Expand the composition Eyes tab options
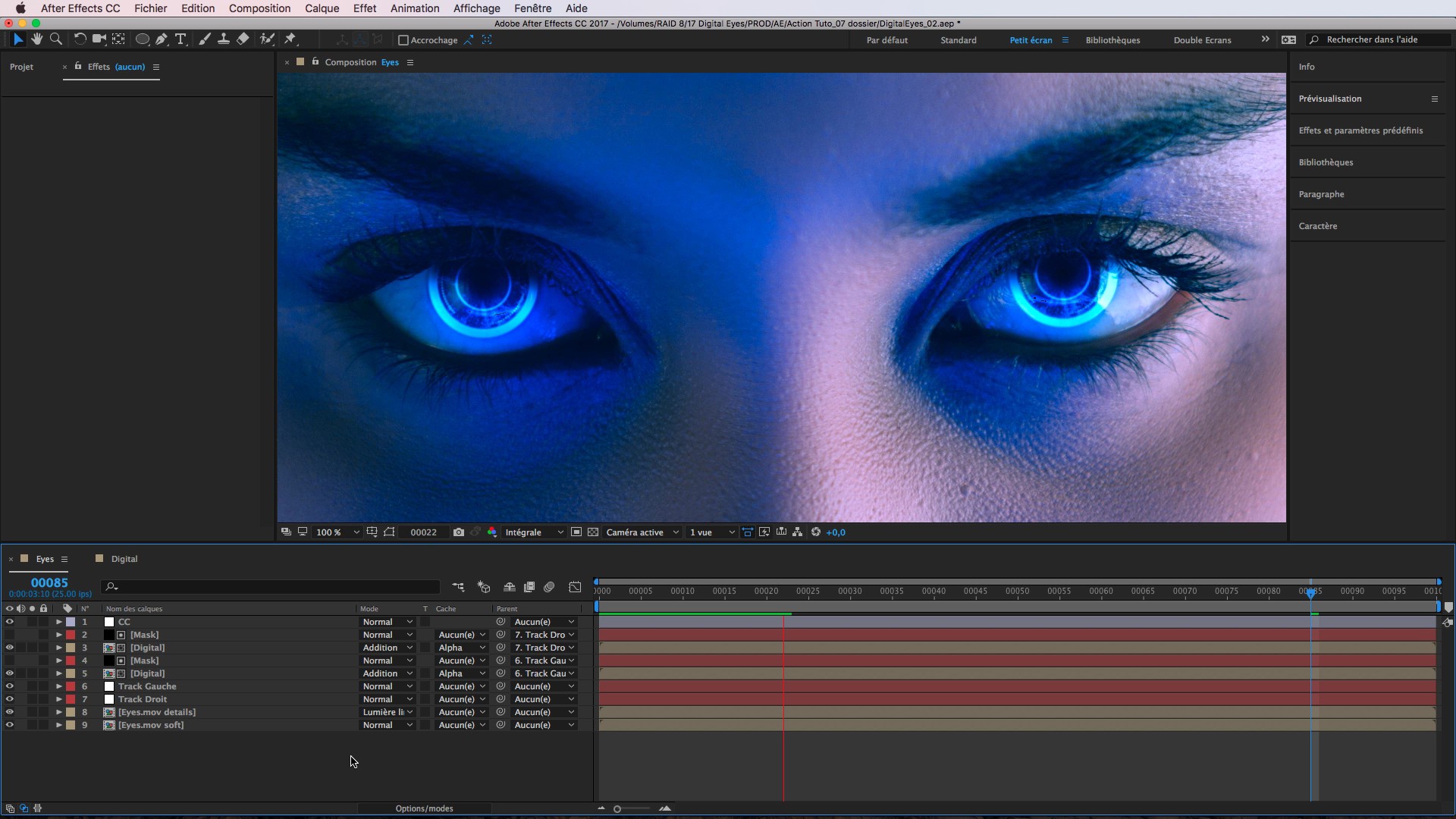 (x=410, y=62)
